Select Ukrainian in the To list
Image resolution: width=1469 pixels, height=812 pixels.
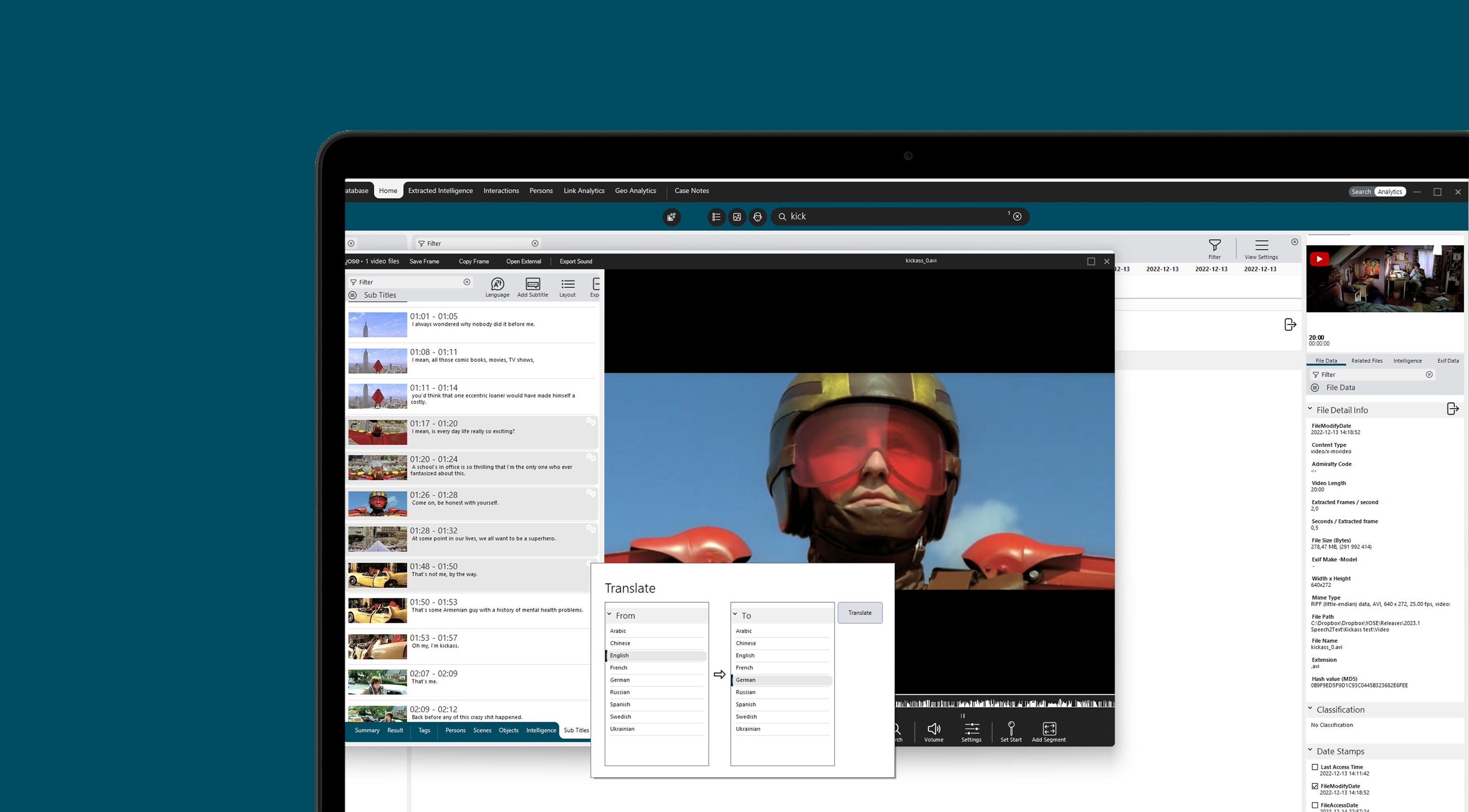pyautogui.click(x=782, y=729)
